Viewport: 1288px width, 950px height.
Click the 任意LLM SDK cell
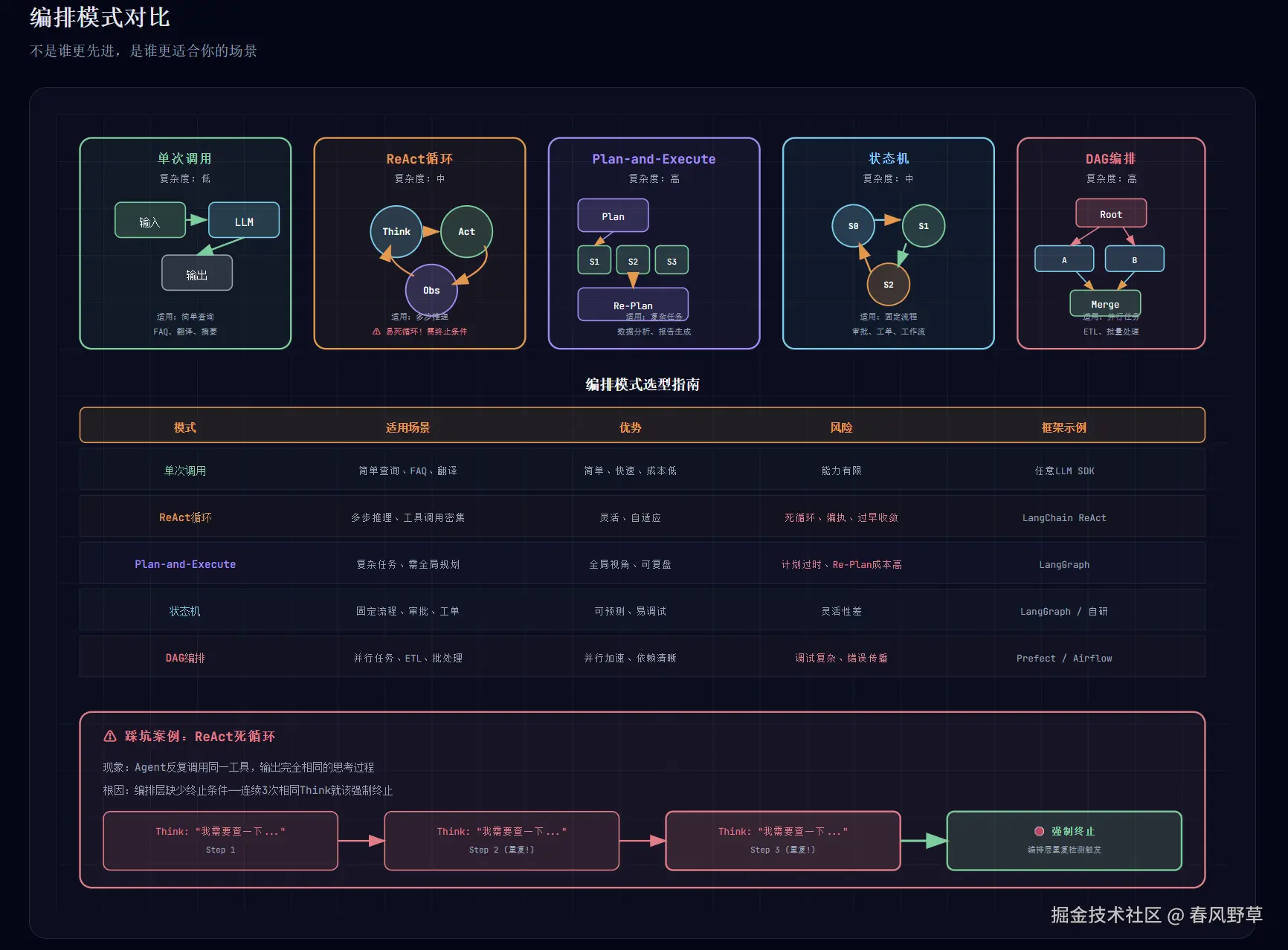point(1064,471)
